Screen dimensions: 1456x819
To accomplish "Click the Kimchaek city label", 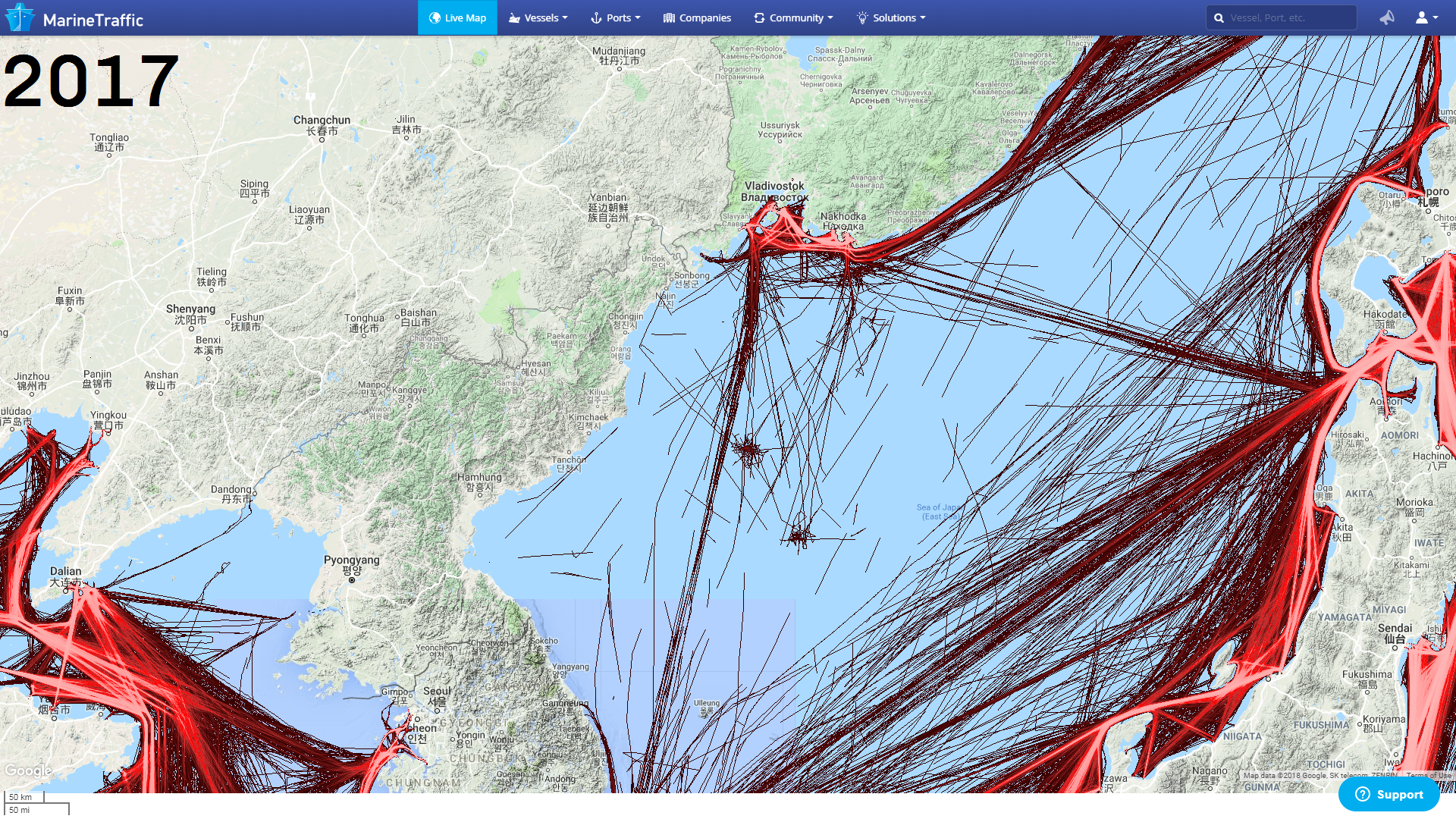I will pos(588,421).
